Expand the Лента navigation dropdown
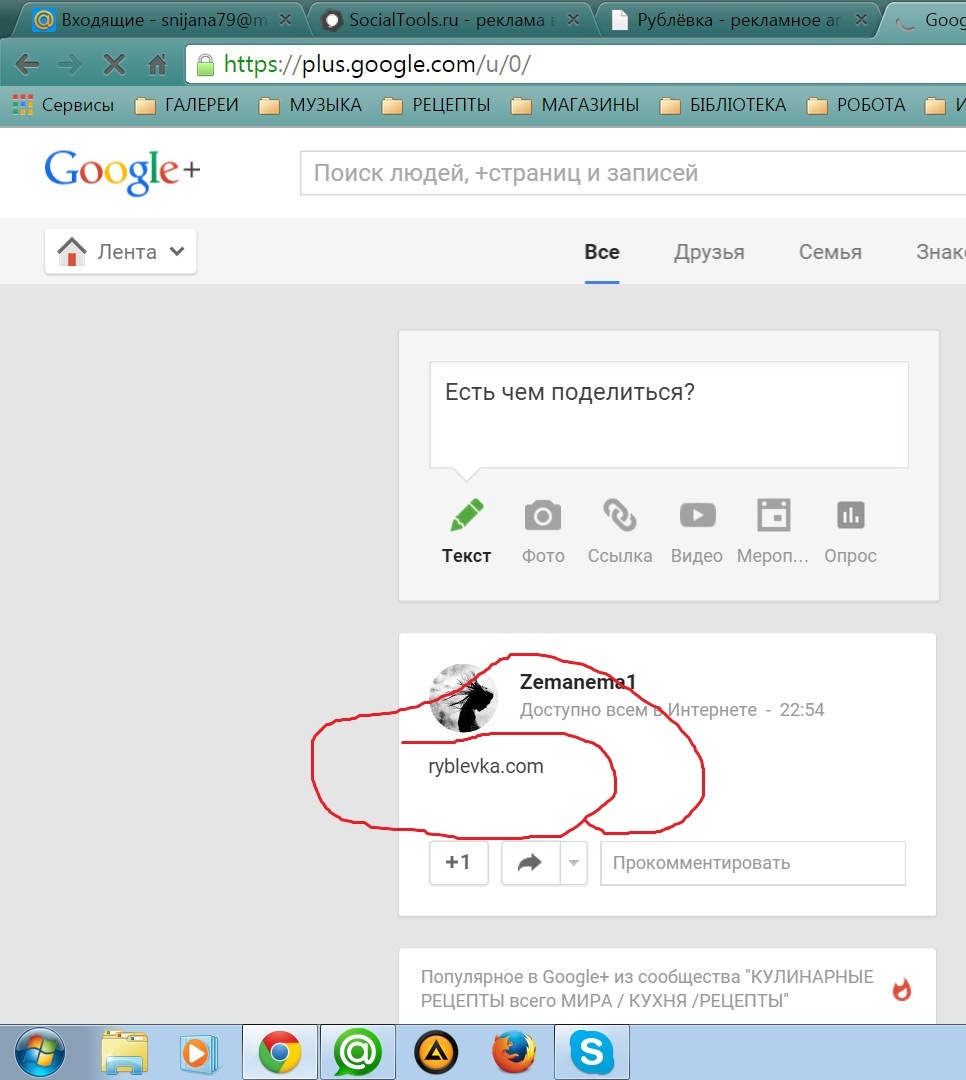This screenshot has height=1080, width=966. click(x=121, y=252)
